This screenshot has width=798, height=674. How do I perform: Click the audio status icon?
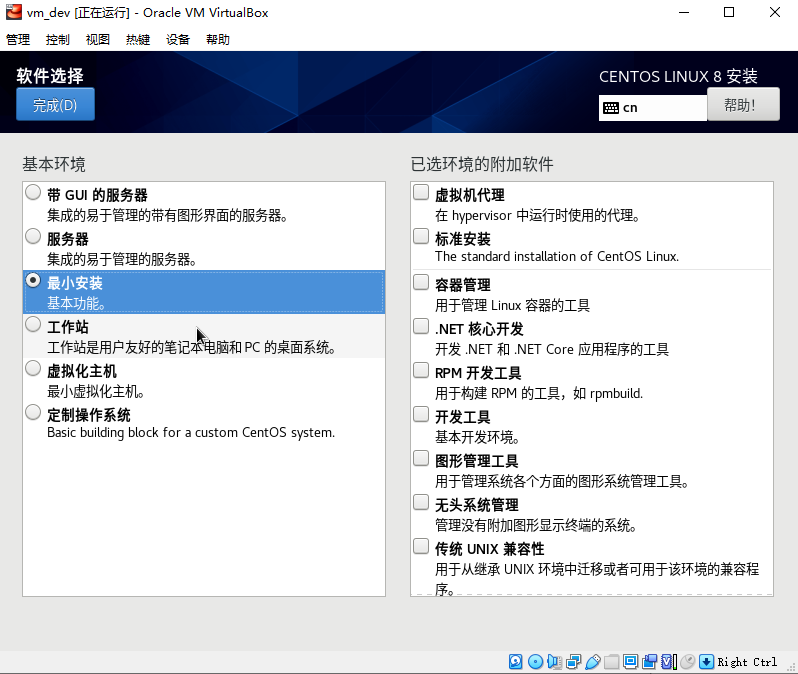554,661
